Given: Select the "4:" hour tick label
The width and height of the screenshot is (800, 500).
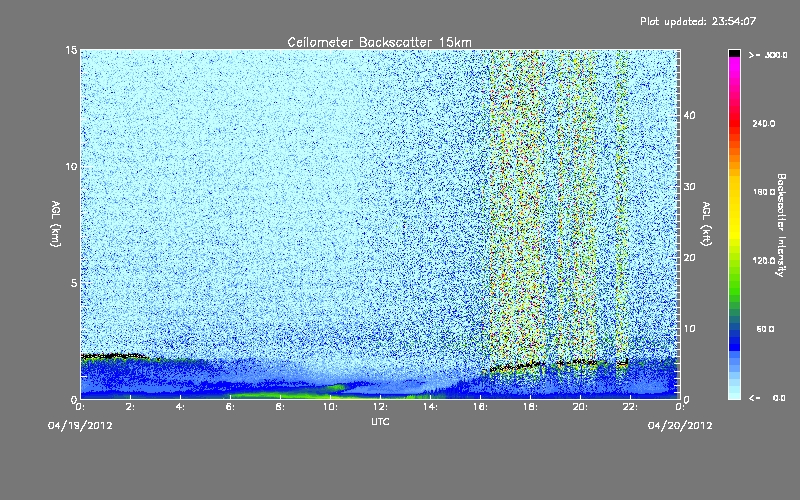Looking at the screenshot, I should pyautogui.click(x=181, y=407).
